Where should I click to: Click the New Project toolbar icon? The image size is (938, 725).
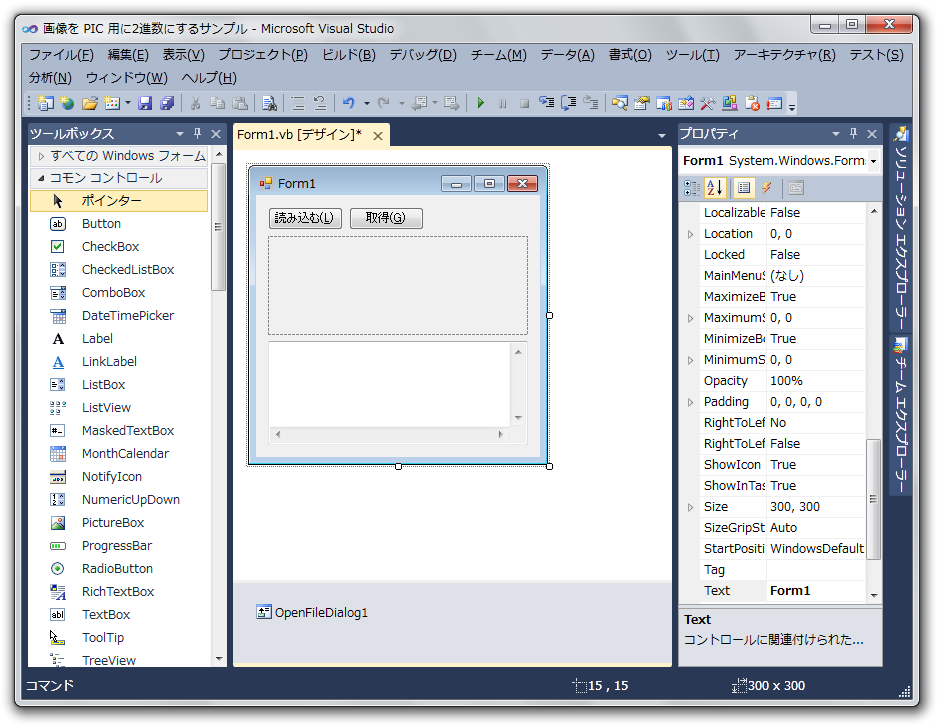tap(45, 103)
